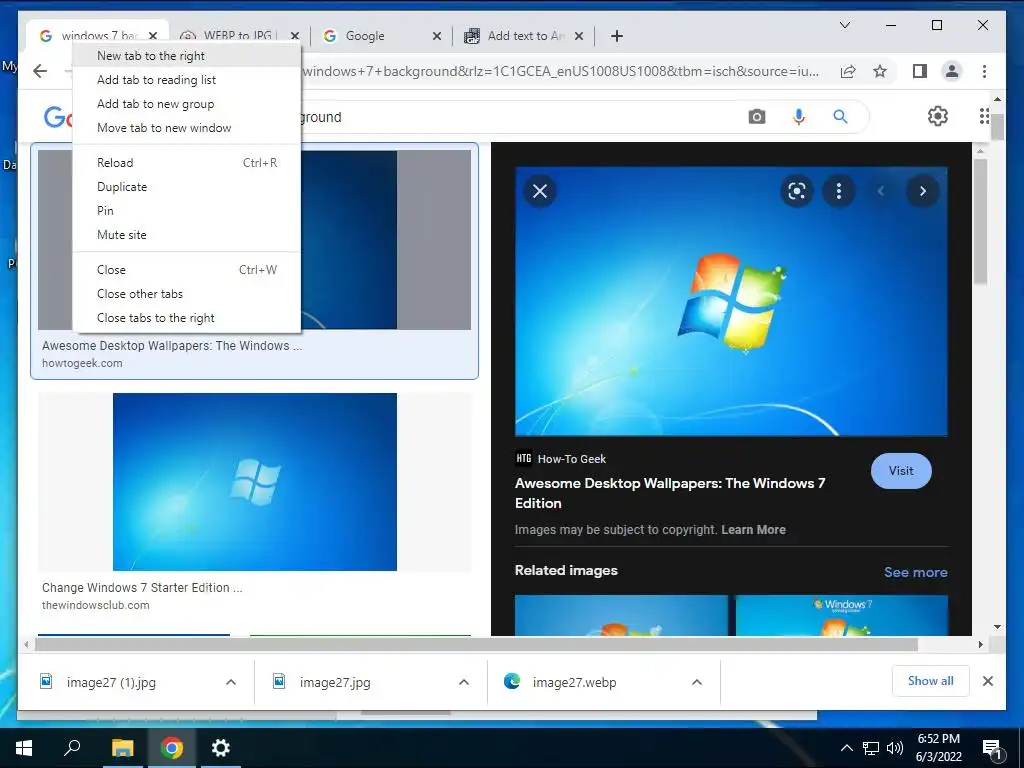Click the Chrome icon in the taskbar
Image resolution: width=1024 pixels, height=768 pixels.
[172, 748]
